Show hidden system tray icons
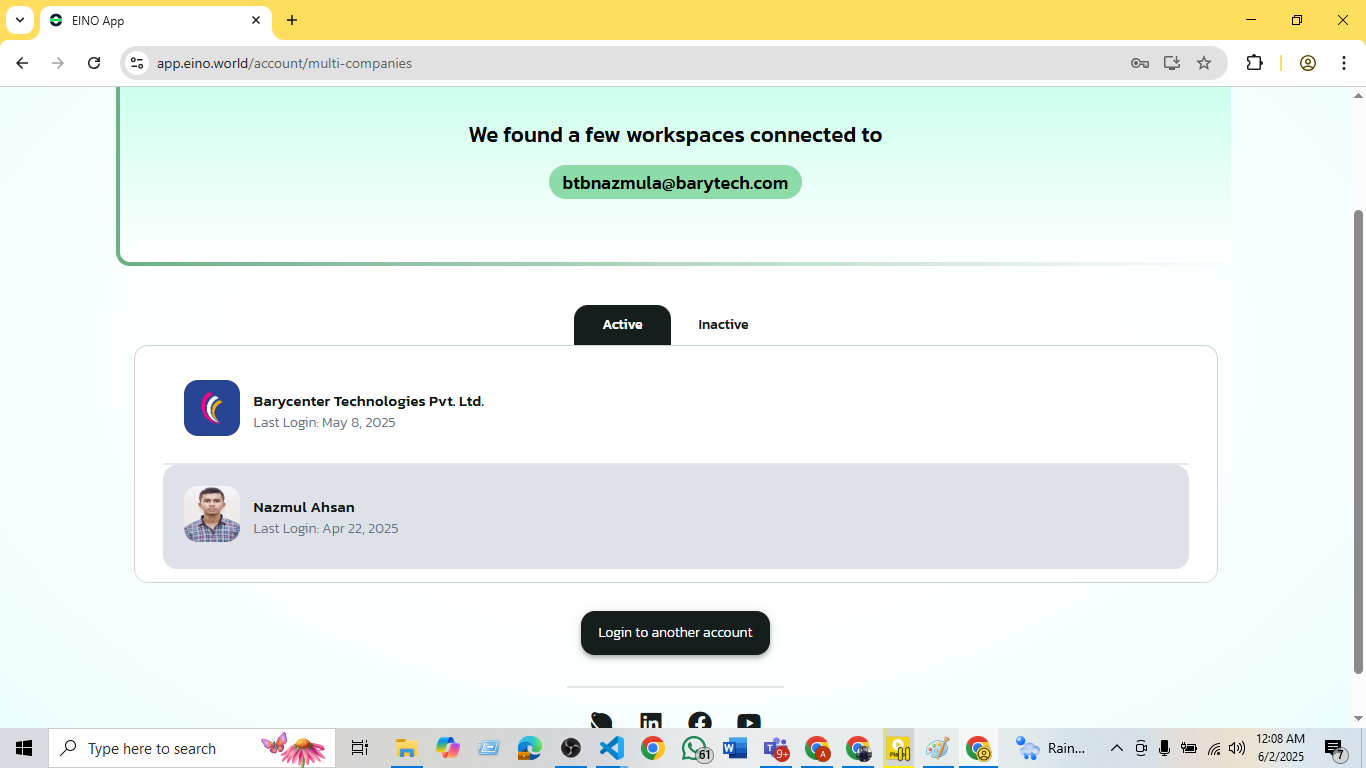 [x=1117, y=748]
